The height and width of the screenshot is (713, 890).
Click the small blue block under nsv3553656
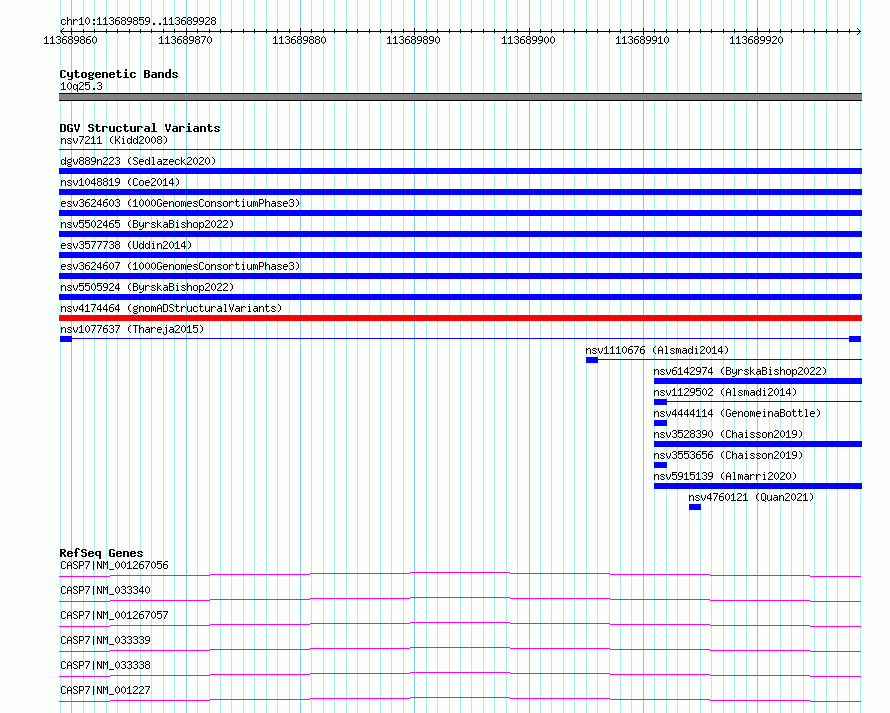(660, 465)
